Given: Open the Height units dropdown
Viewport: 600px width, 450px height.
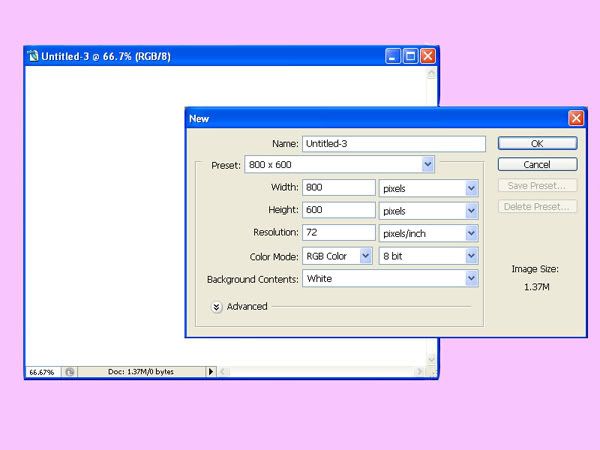Looking at the screenshot, I should point(471,211).
